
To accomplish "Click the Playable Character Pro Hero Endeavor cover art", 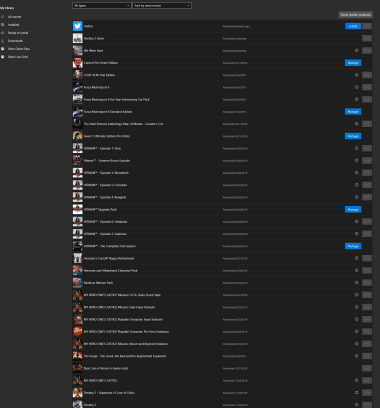I will (x=78, y=332).
